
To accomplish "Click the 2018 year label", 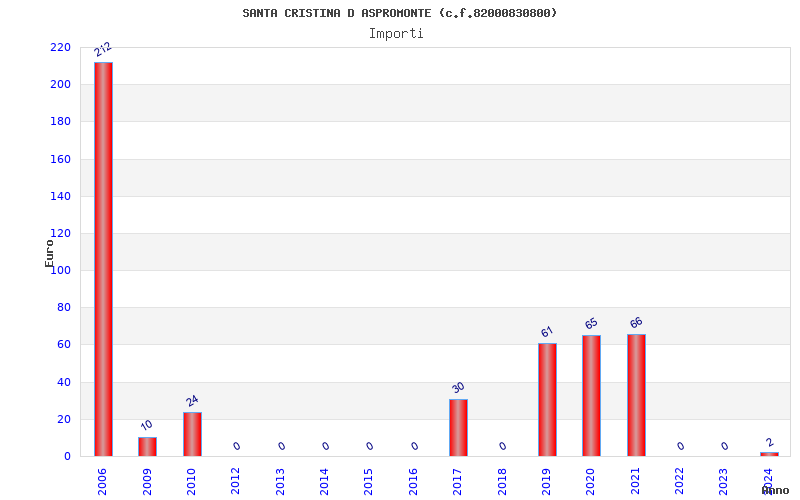I will click(x=502, y=482).
